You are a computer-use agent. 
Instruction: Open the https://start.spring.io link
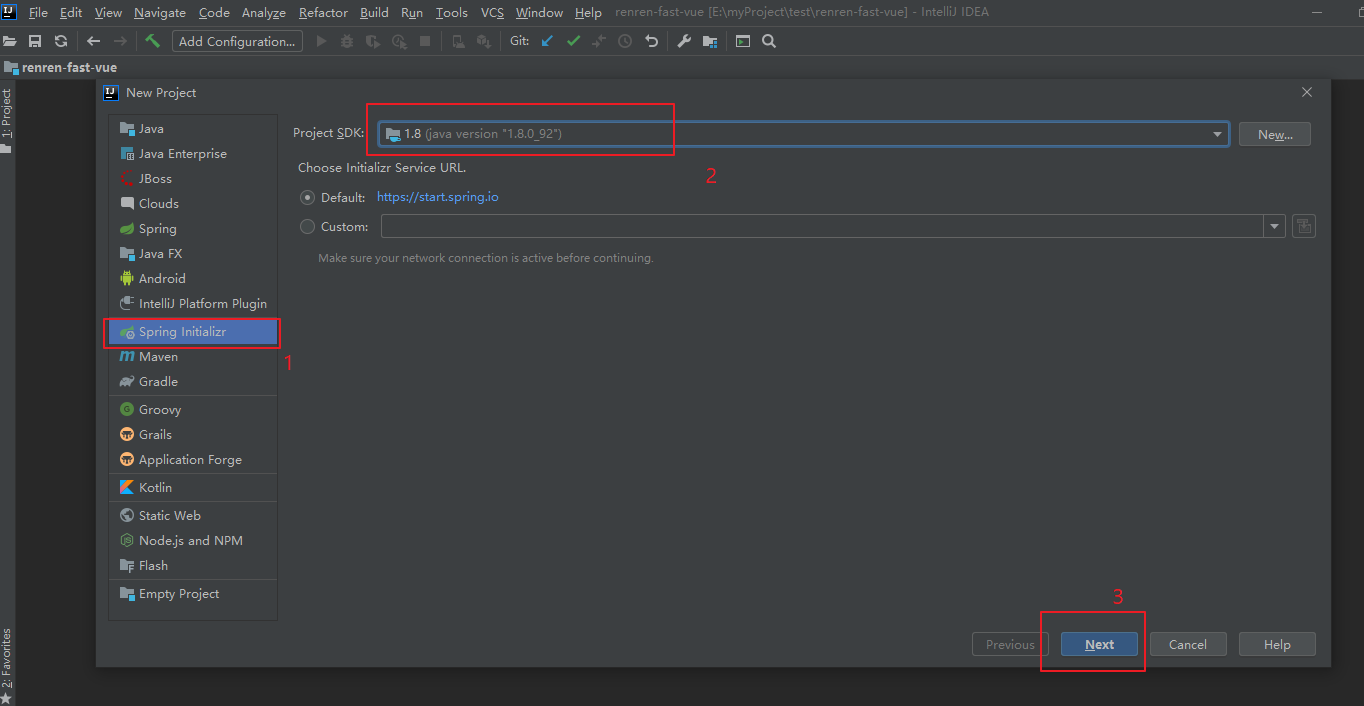[438, 197]
